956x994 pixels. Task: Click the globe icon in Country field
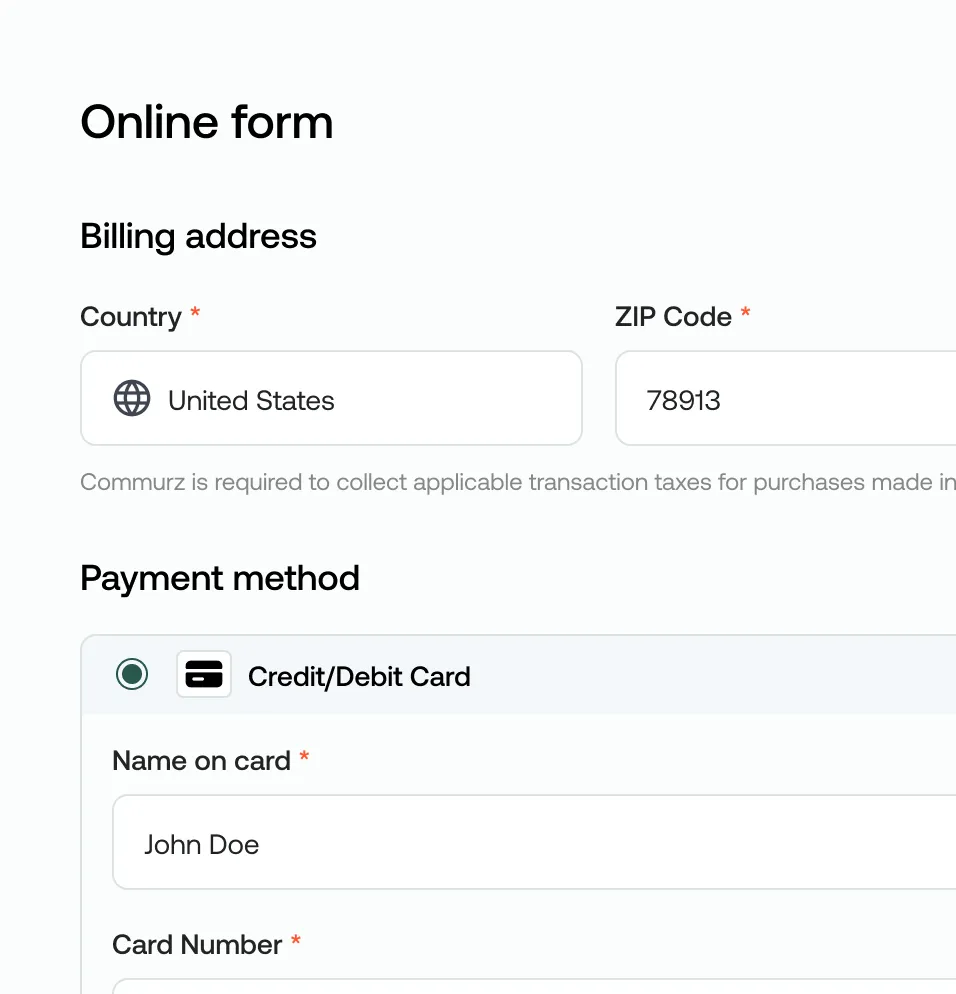coord(132,398)
